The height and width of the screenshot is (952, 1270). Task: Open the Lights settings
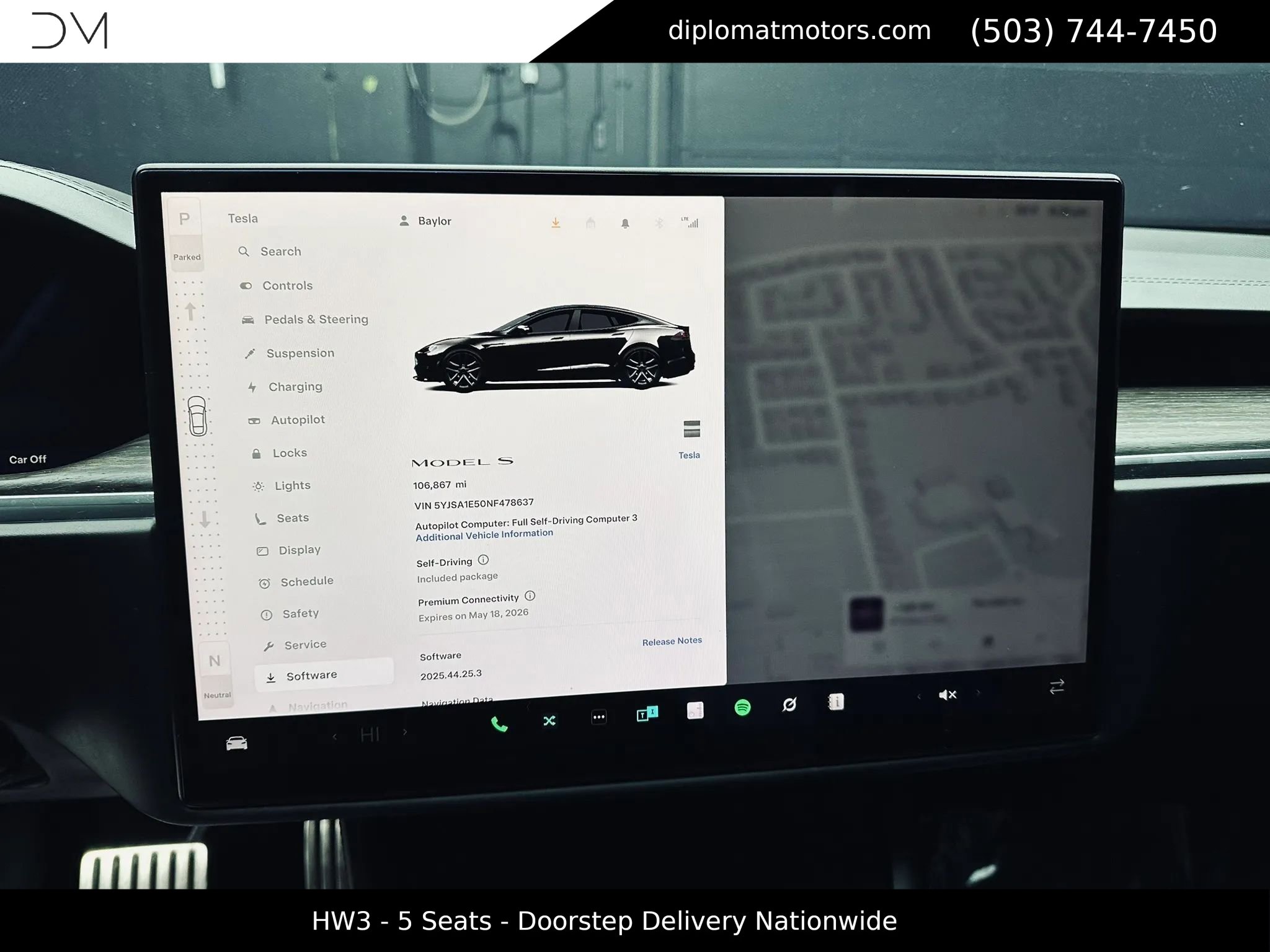click(282, 486)
